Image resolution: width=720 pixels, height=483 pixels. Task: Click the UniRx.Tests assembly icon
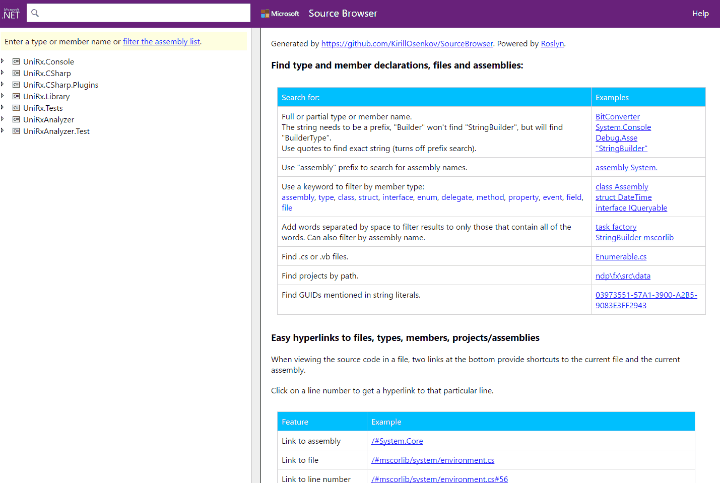(x=16, y=108)
